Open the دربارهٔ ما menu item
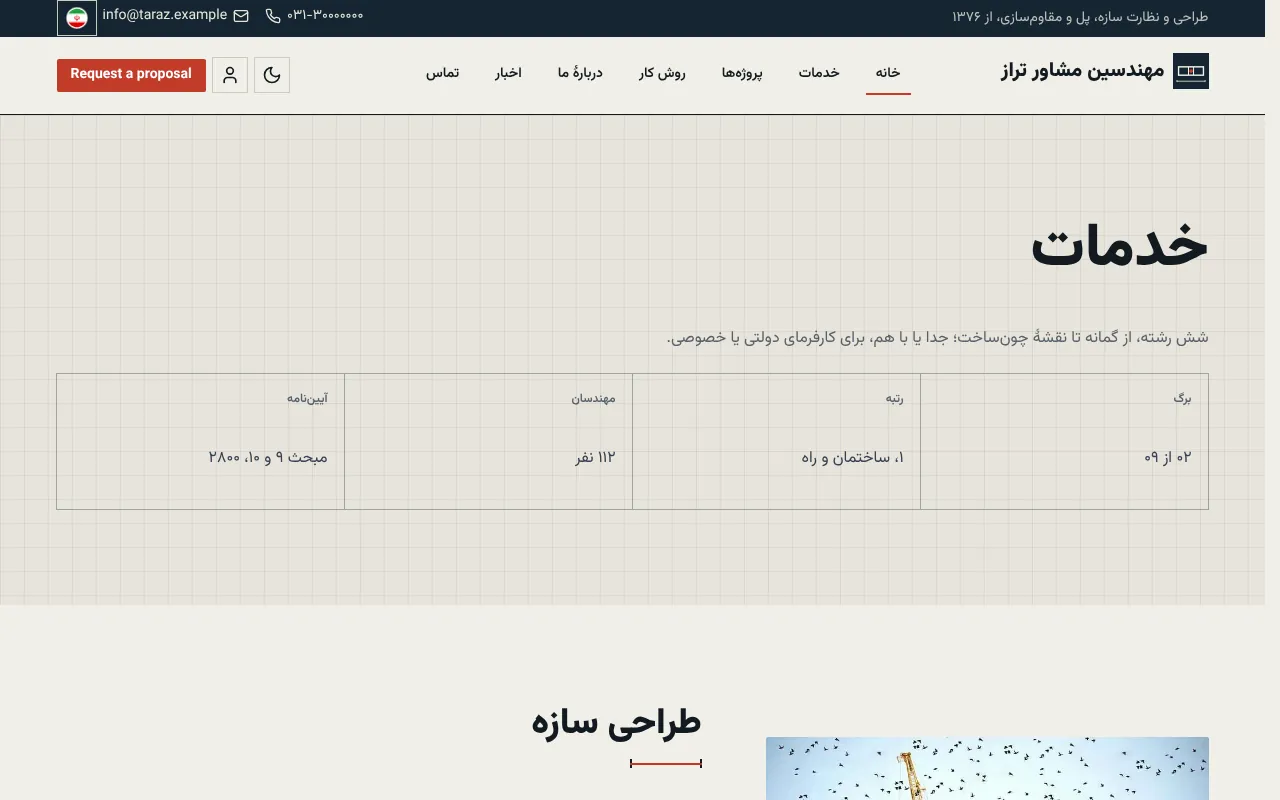Viewport: 1280px width, 800px height. [x=580, y=73]
